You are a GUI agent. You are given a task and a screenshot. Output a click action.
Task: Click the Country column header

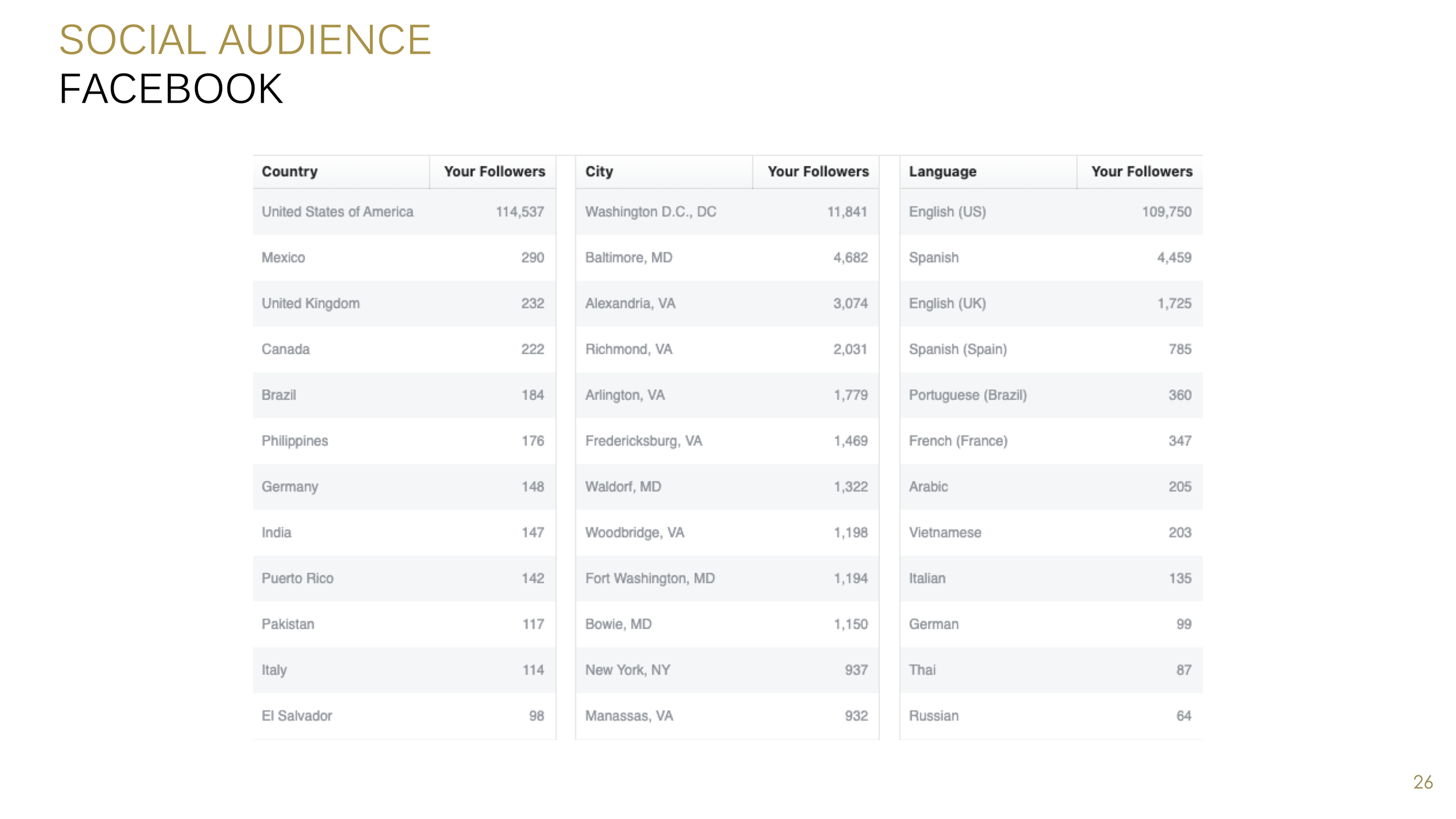289,171
